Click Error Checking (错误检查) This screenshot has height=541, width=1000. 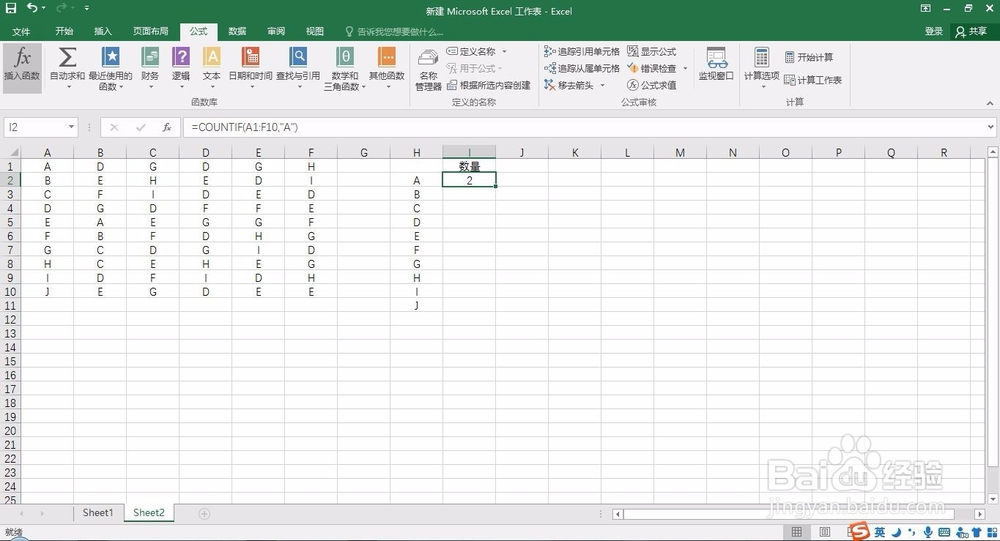point(652,68)
